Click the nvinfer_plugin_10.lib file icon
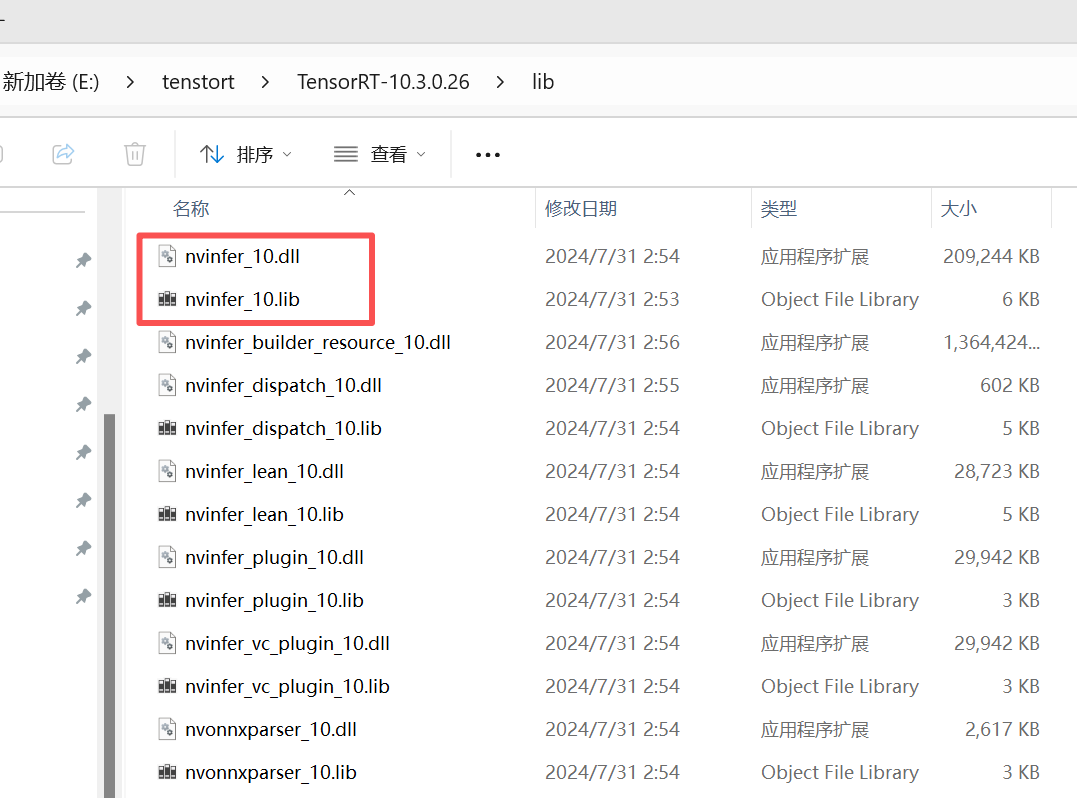Viewport: 1077px width, 798px height. coord(167,600)
